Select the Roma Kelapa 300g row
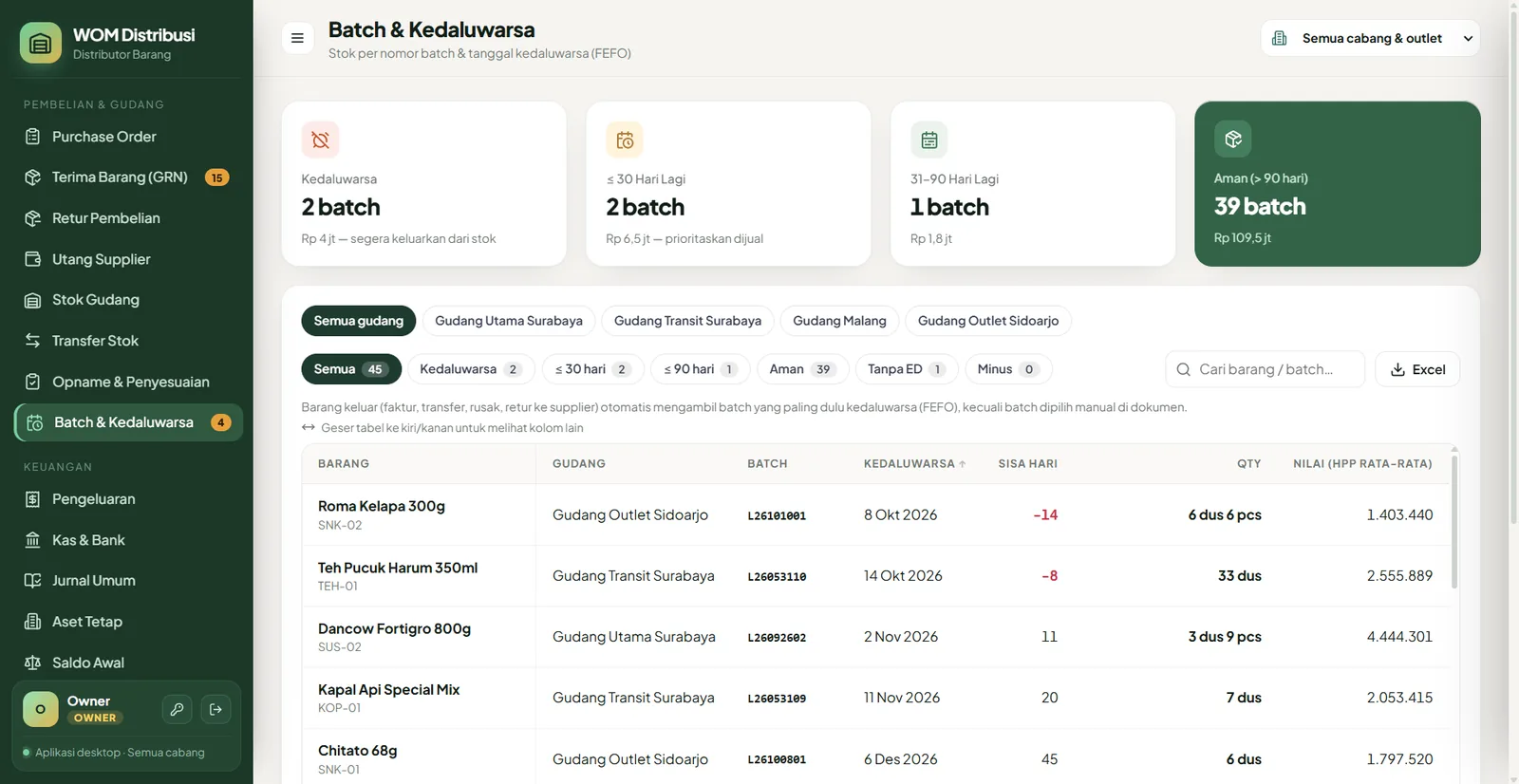 coord(877,515)
